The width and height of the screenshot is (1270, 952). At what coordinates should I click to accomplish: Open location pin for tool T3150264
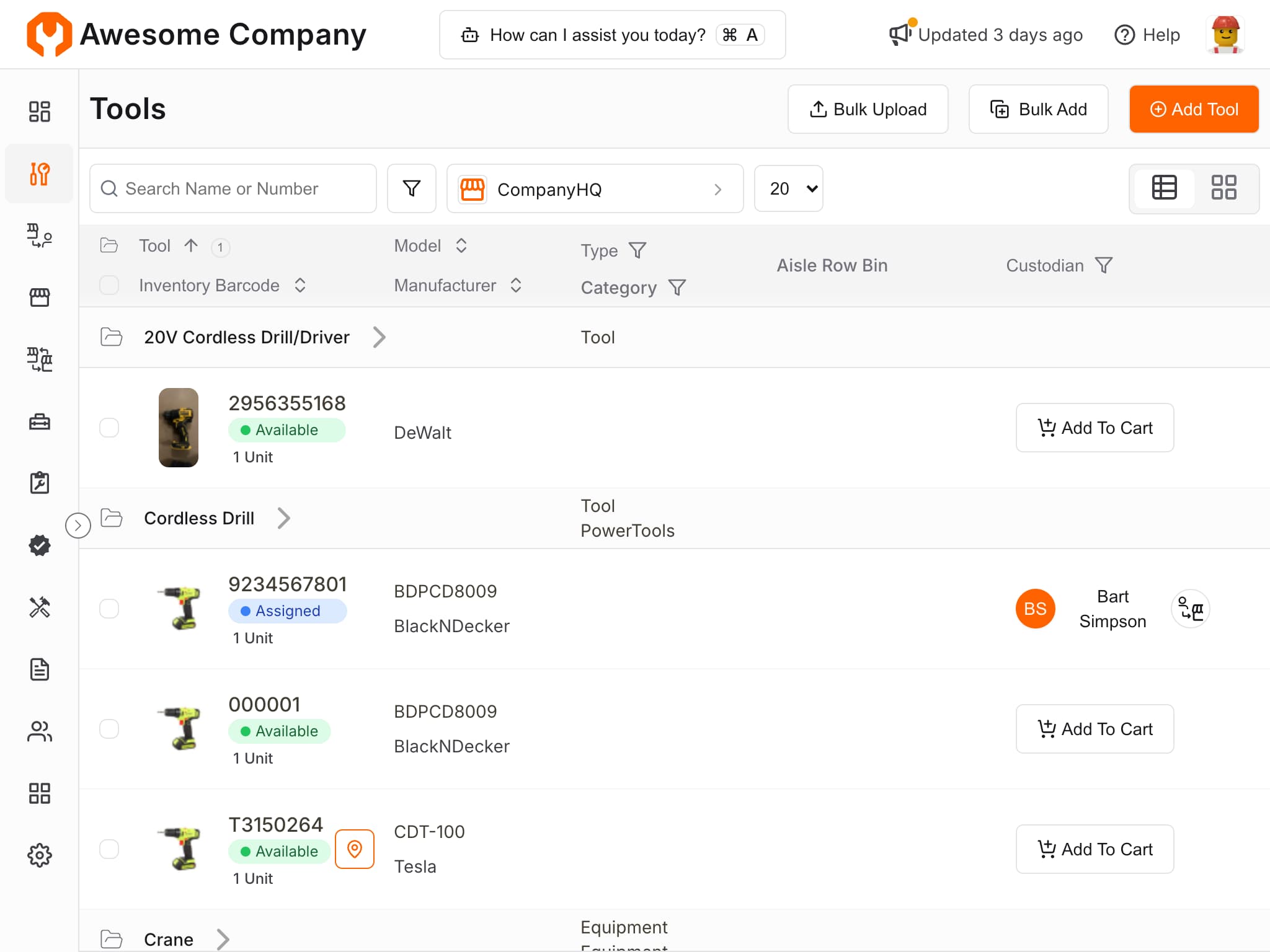pyautogui.click(x=355, y=848)
